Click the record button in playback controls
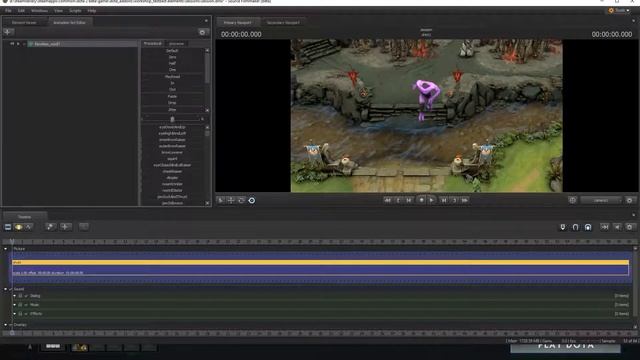The height and width of the screenshot is (360, 640). 421,200
